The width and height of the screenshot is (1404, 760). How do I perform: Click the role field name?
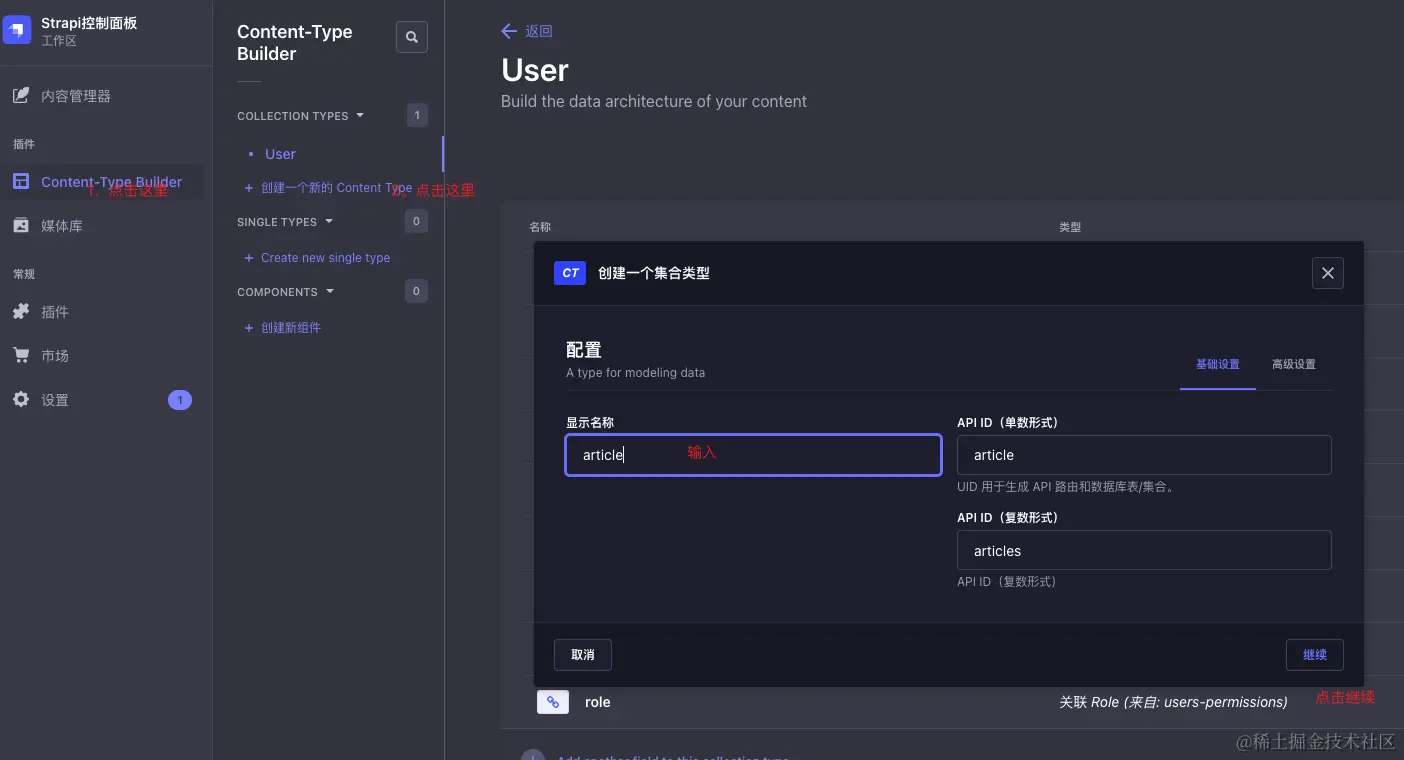pos(598,702)
